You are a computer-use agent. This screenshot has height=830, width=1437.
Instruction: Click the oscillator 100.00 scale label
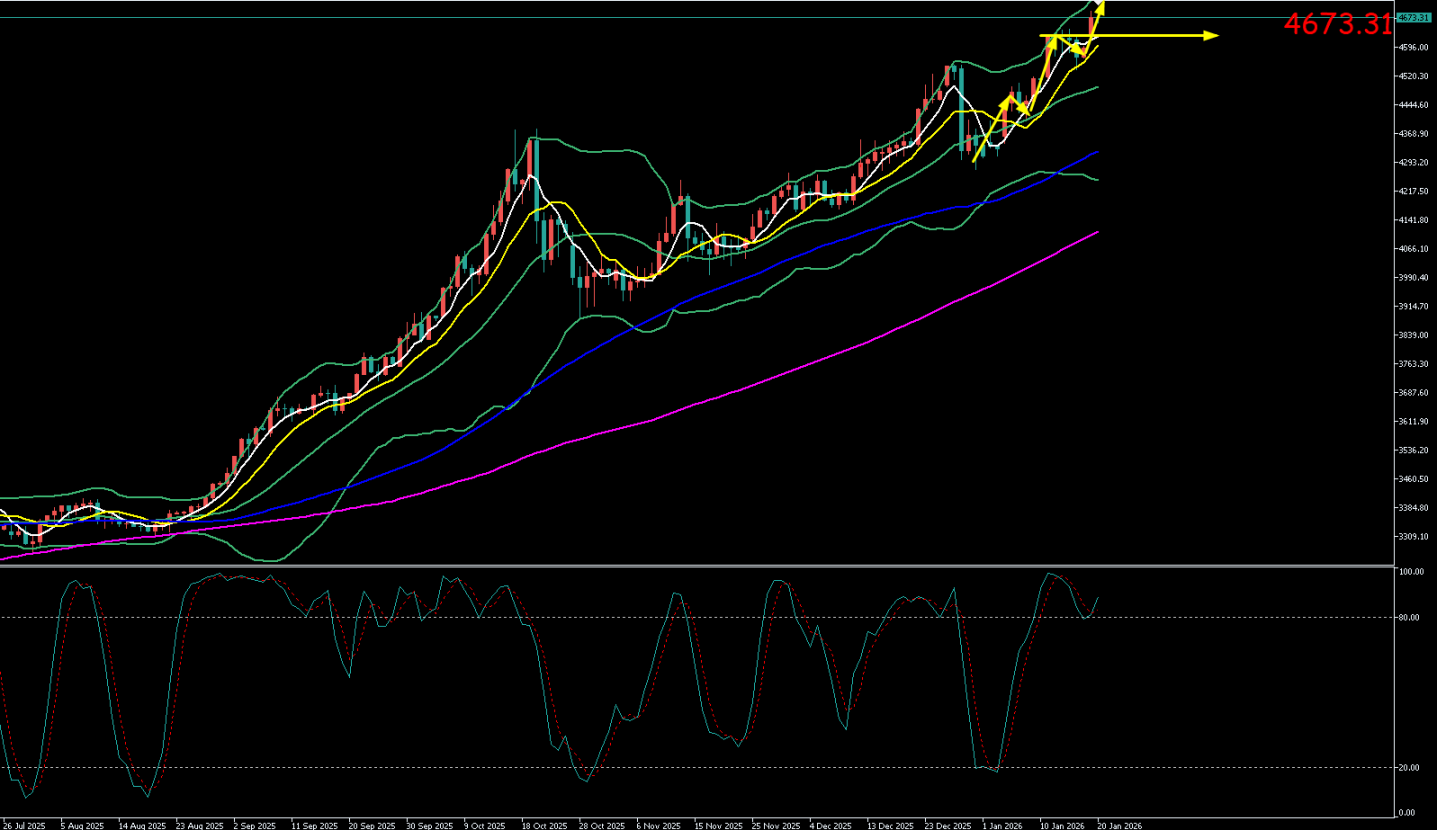click(1411, 573)
